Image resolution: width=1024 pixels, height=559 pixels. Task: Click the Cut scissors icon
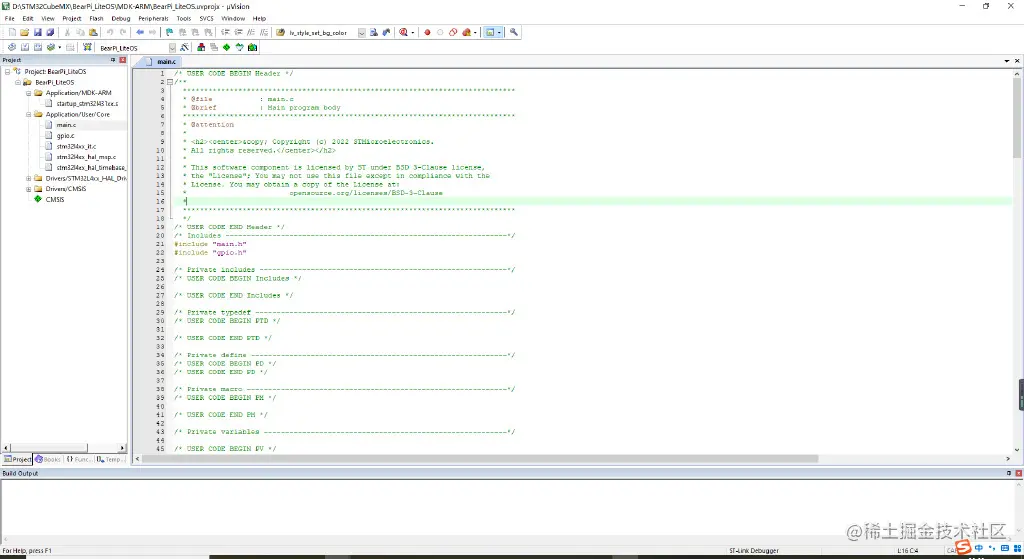tap(67, 32)
